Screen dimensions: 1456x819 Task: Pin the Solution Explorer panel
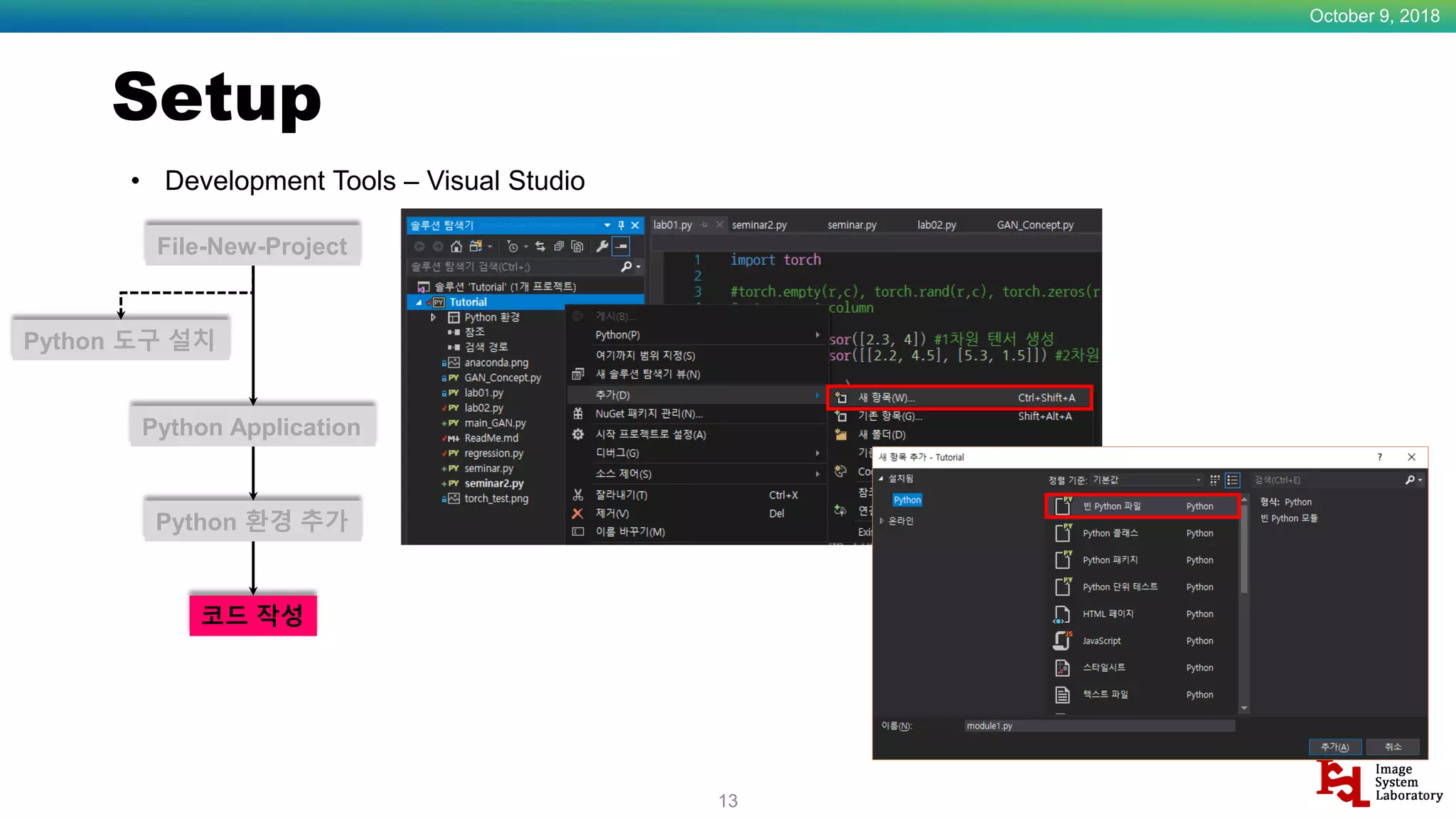tap(621, 225)
